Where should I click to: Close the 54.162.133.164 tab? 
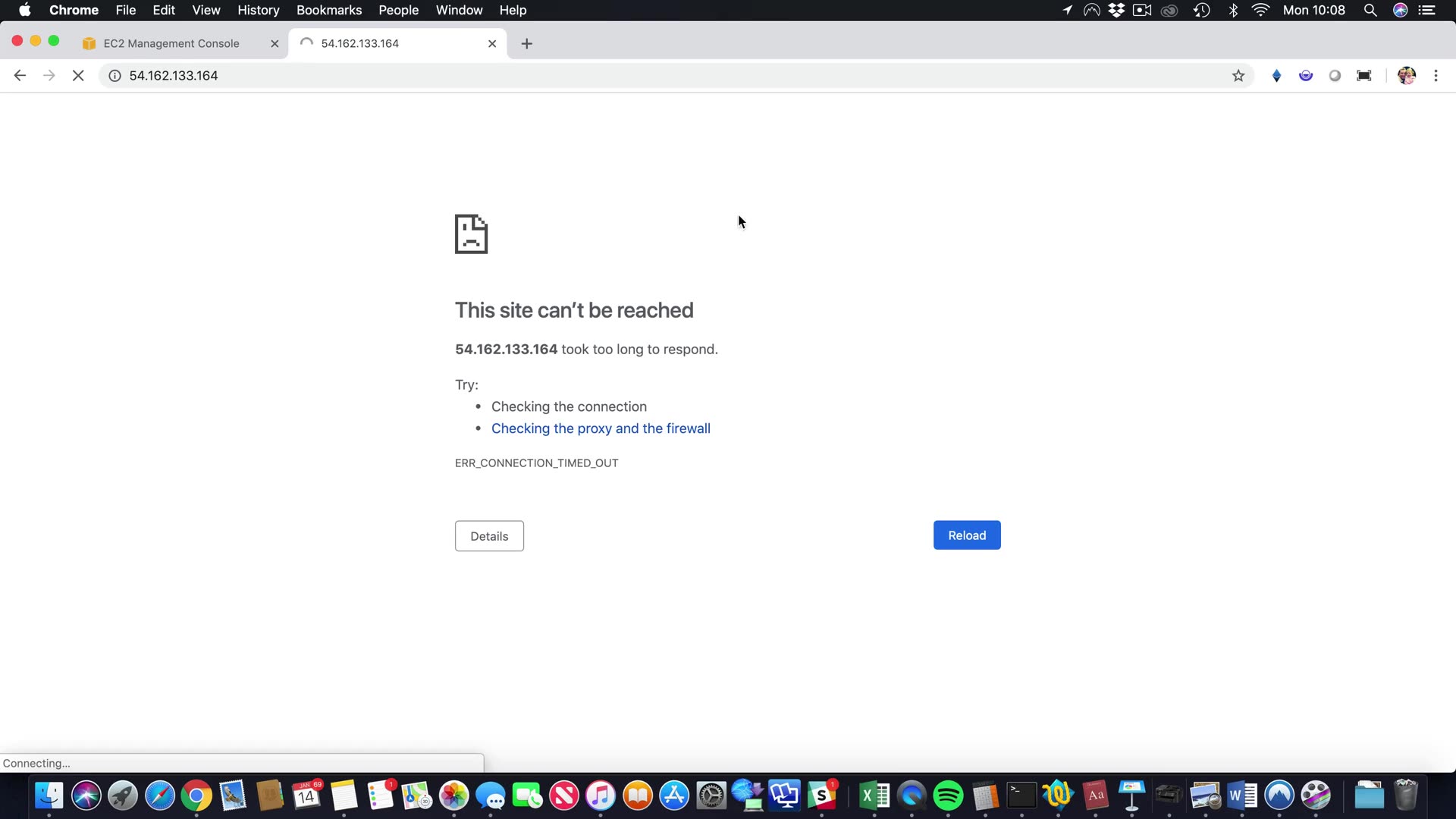tap(492, 44)
